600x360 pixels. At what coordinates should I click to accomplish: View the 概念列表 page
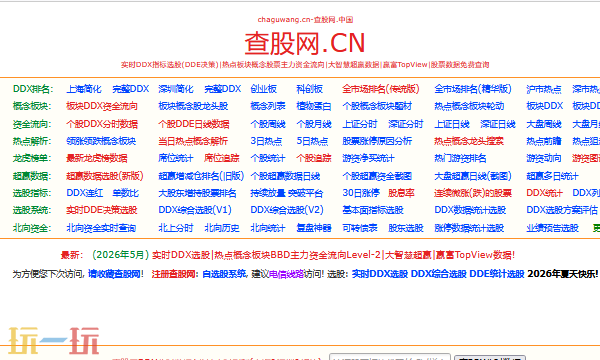[268, 106]
